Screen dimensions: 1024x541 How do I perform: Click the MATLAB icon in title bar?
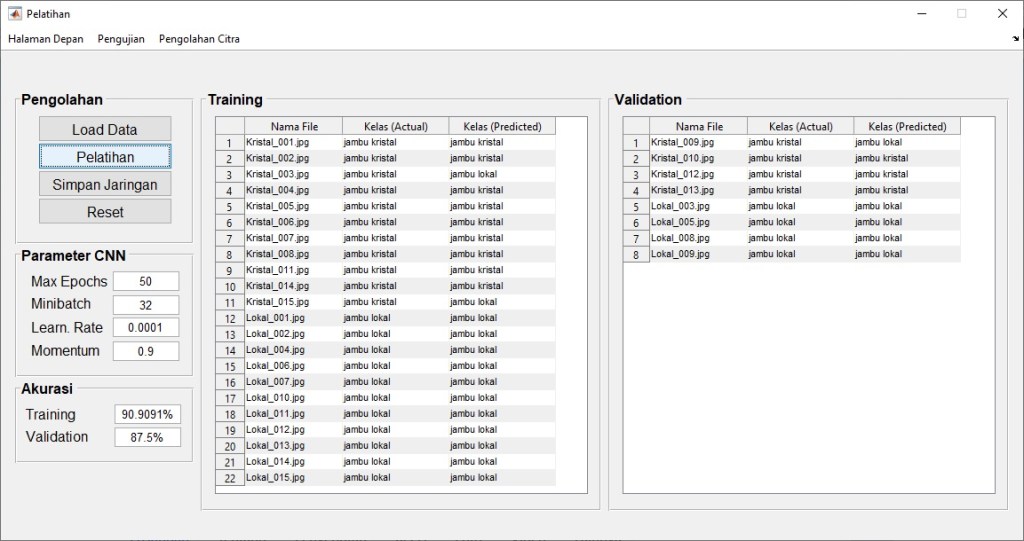tap(14, 14)
